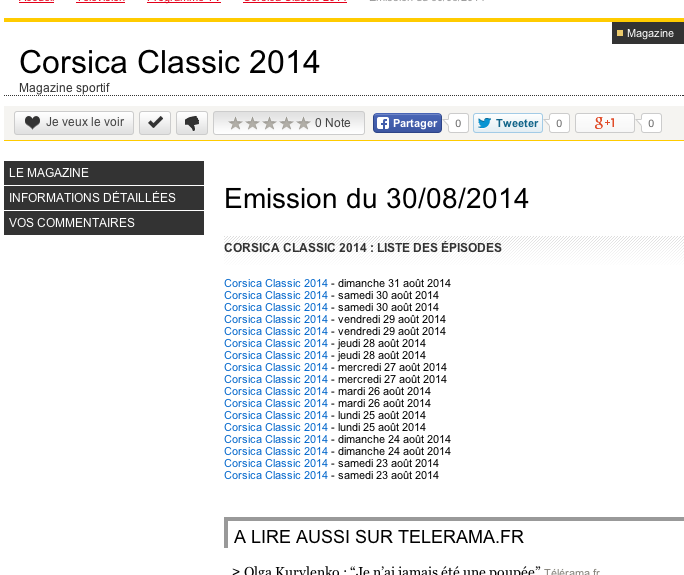Click the 'Je veux le voir' label
Viewport: 684px width, 575px height.
[x=85, y=122]
